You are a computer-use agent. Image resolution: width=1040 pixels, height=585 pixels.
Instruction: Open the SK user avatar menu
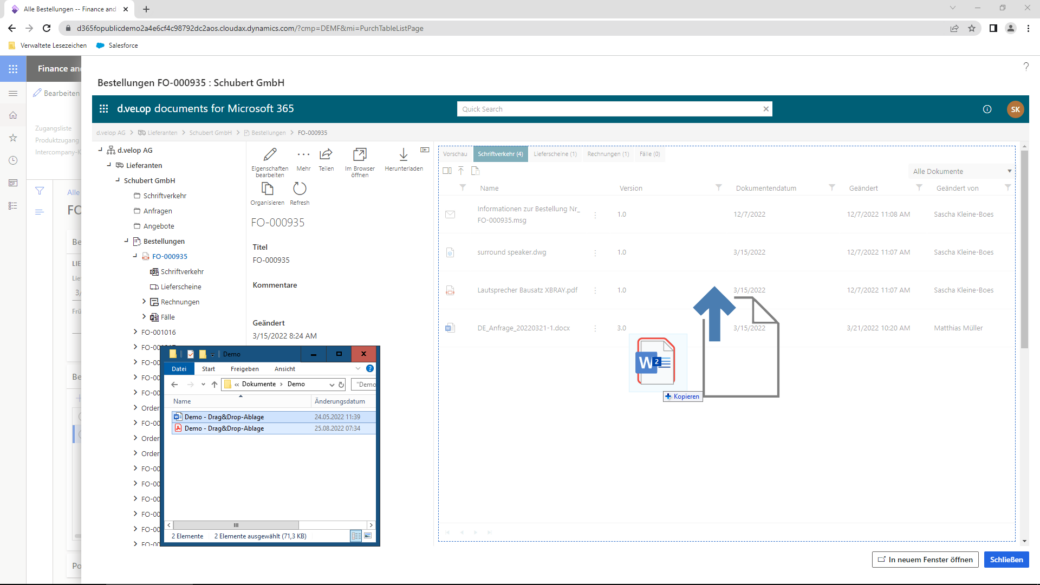(1015, 109)
